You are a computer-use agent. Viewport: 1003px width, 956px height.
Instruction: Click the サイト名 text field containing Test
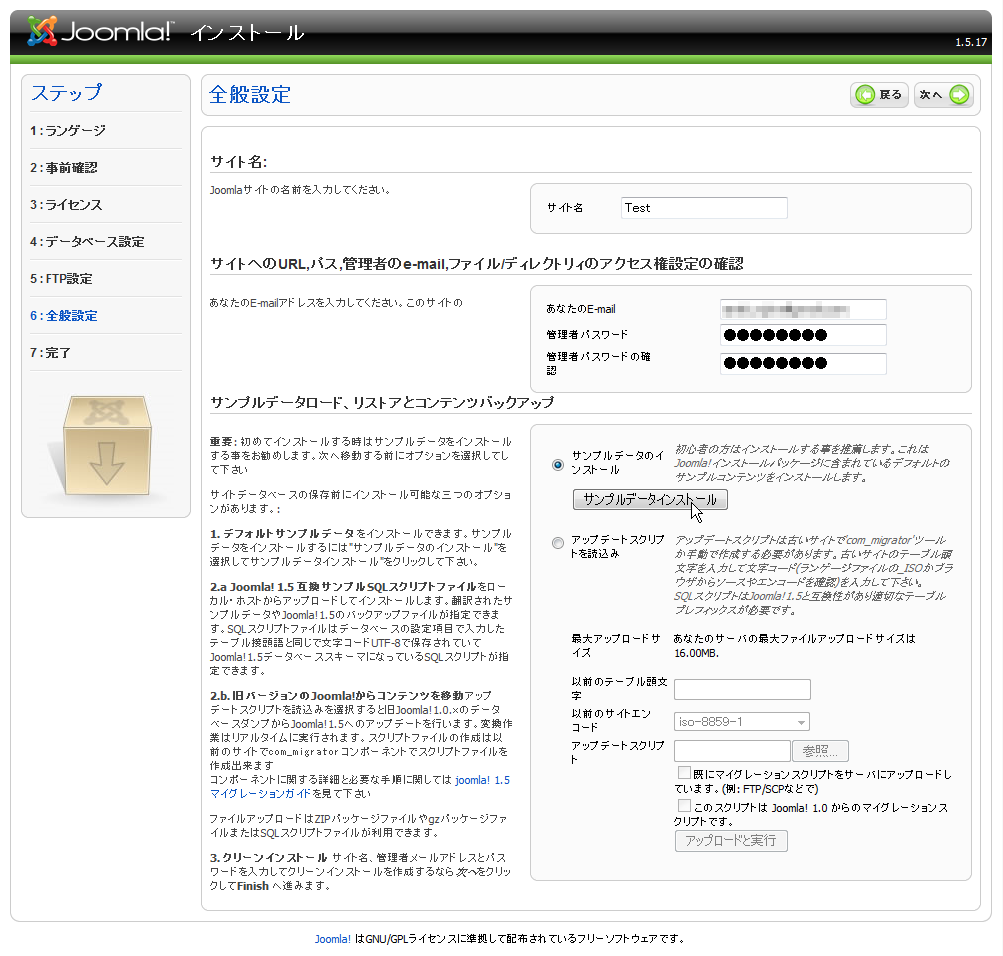coord(704,208)
